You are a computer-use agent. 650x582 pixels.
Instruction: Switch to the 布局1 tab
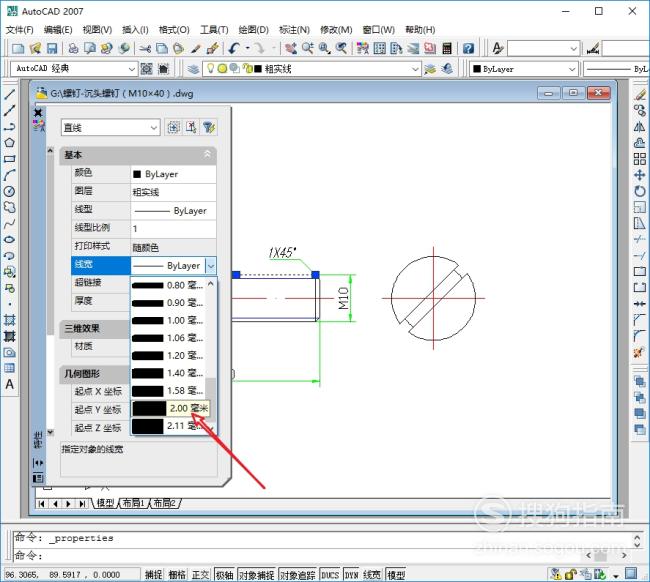click(133, 503)
